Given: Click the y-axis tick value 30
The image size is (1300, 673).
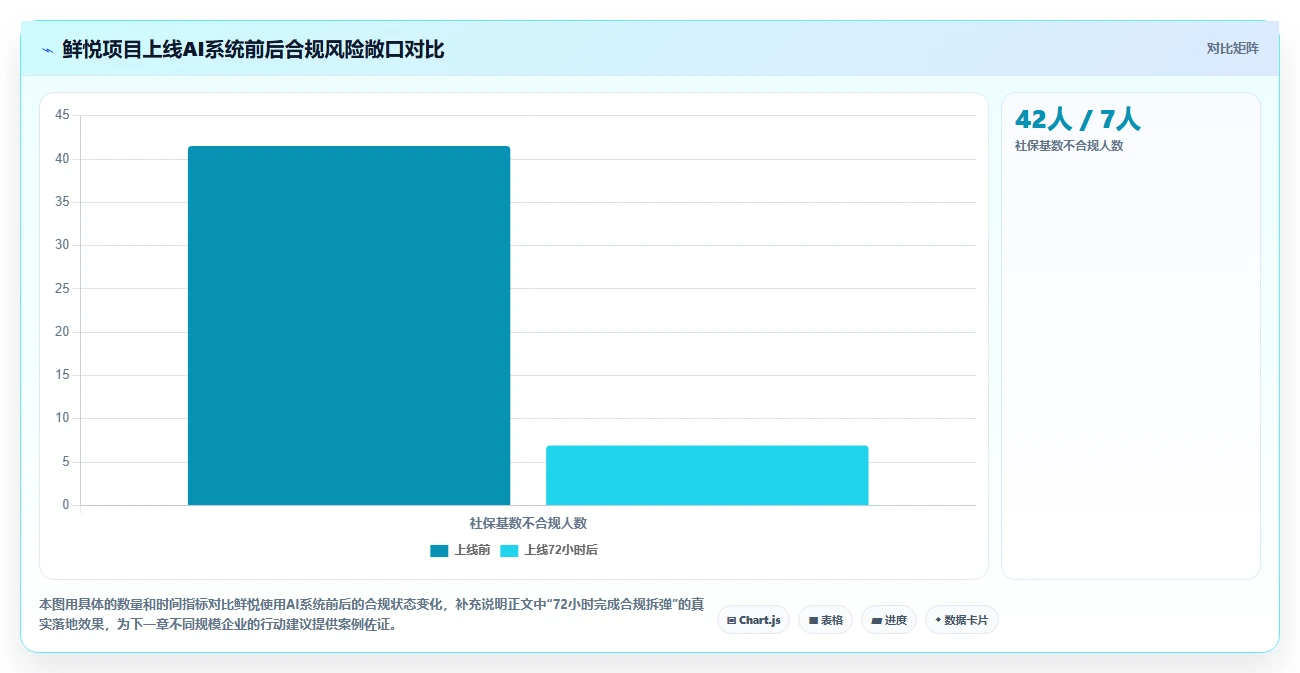Looking at the screenshot, I should click(x=62, y=245).
